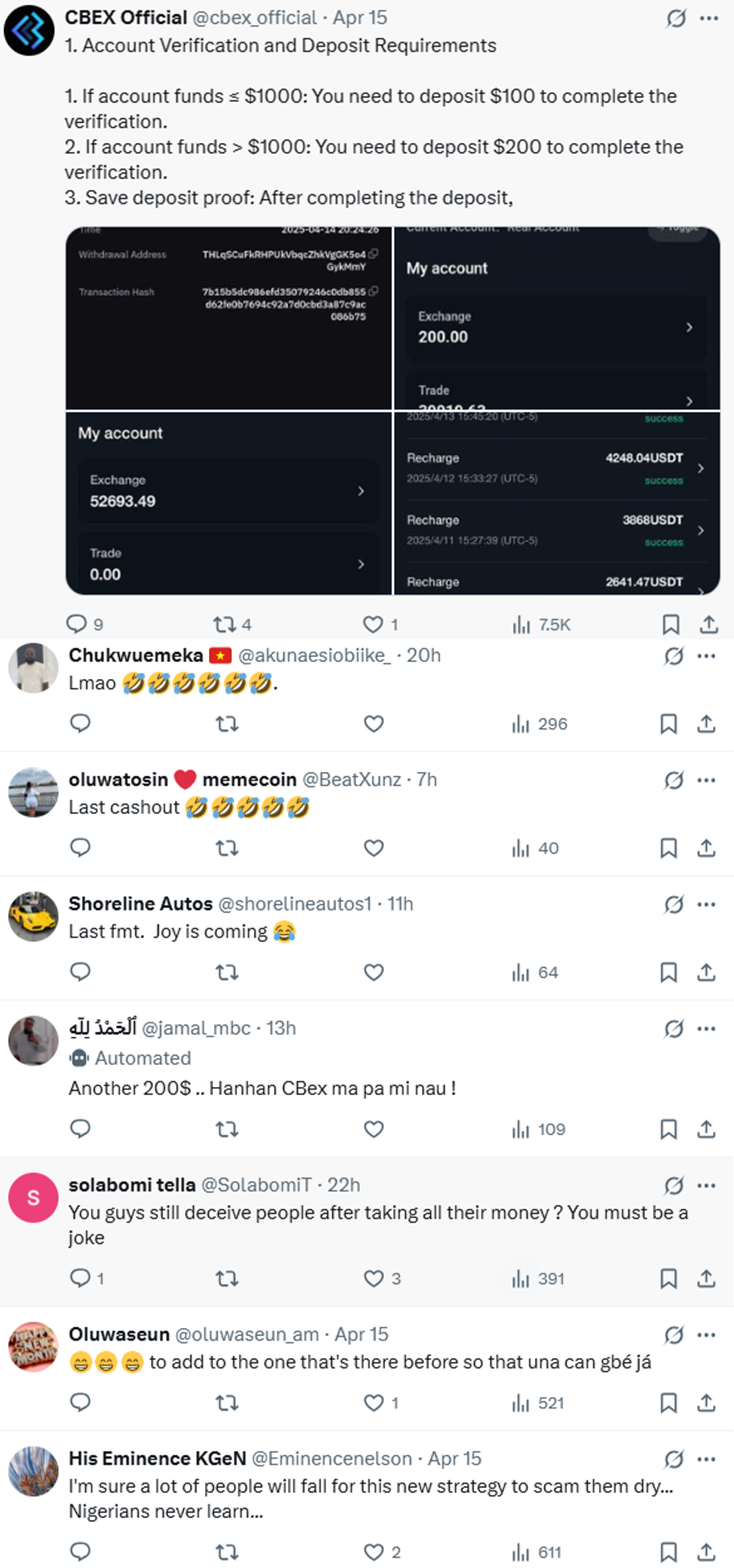Click the Automated label on jamal_mbc reply
Viewport: 734px width, 1568px height.
coord(142,1058)
